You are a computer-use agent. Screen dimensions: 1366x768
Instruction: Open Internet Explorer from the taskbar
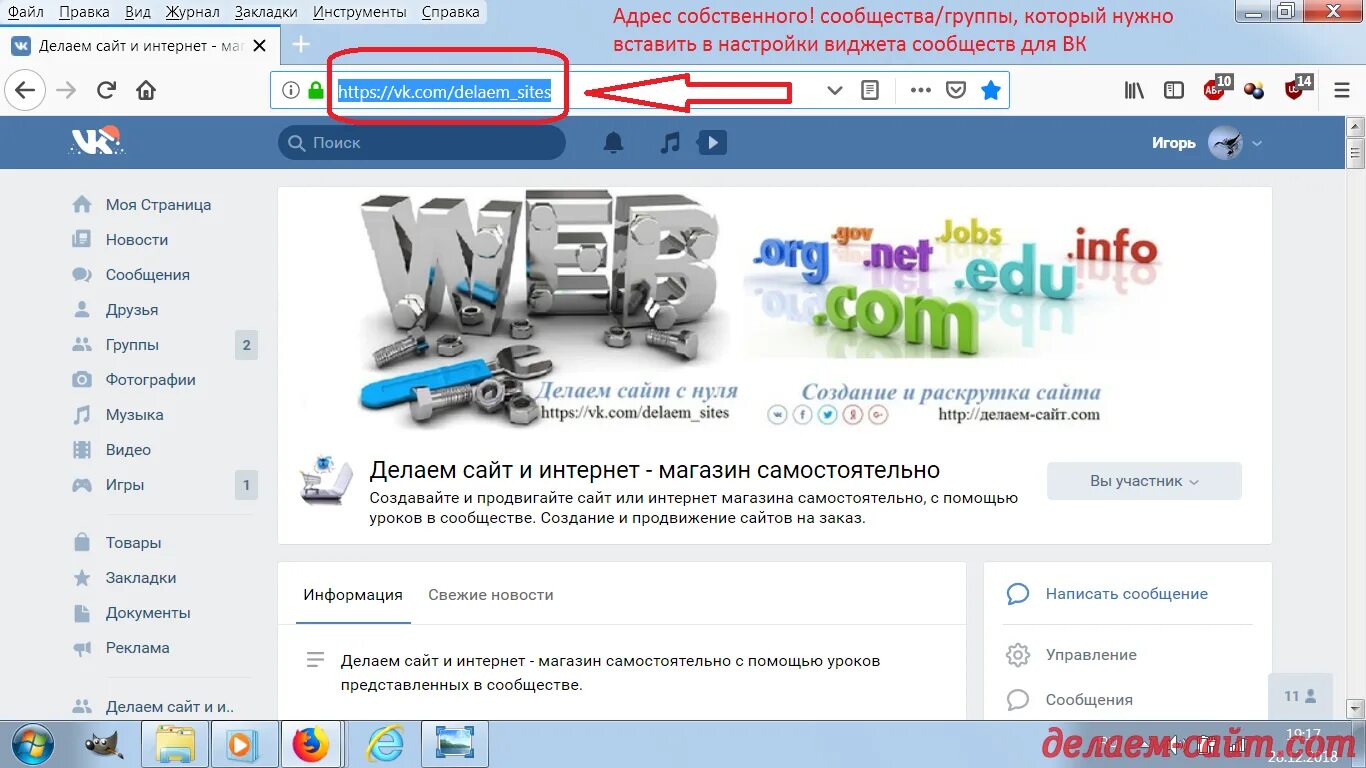point(384,744)
